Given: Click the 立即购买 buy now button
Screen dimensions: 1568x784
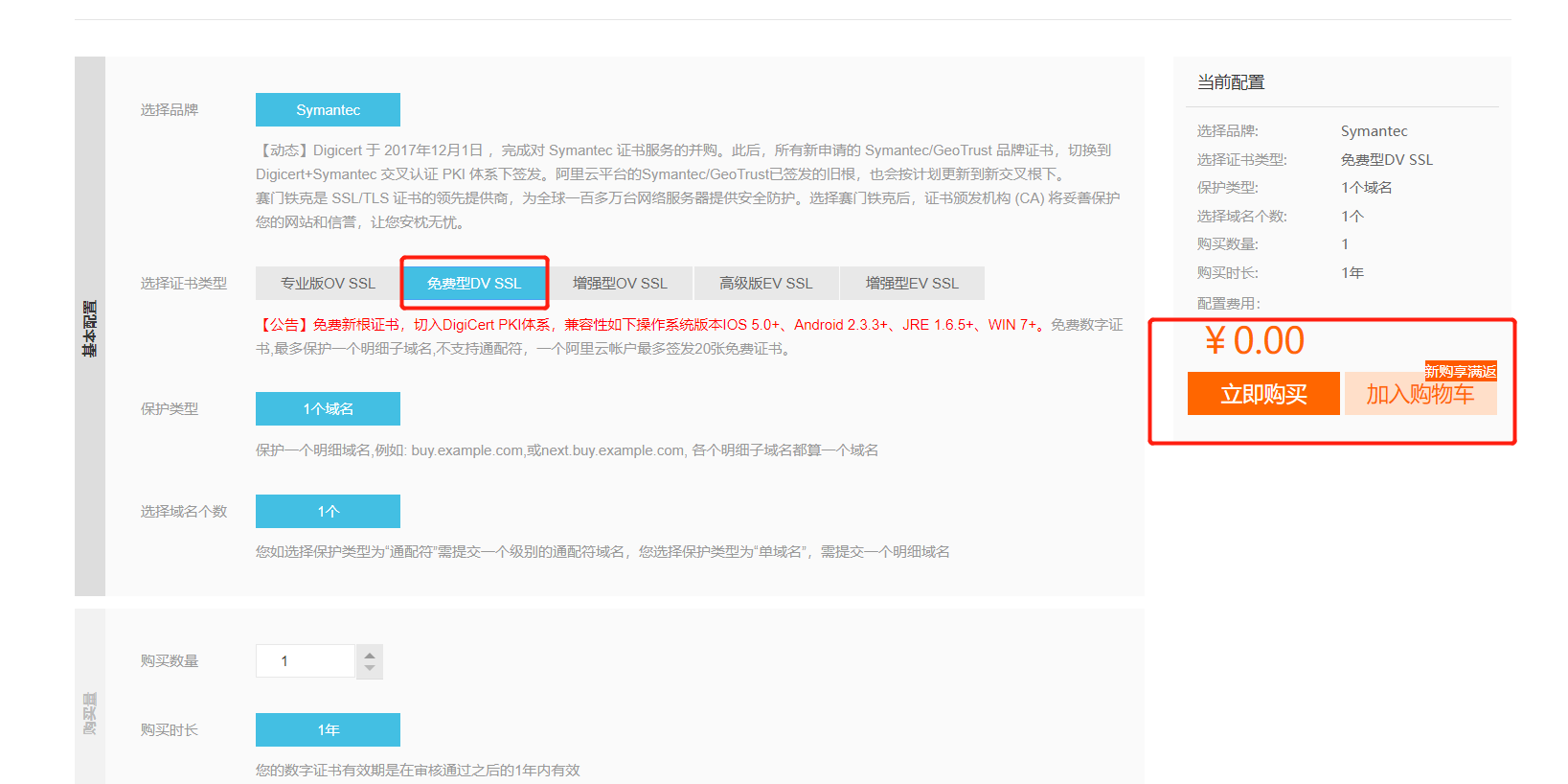Looking at the screenshot, I should pyautogui.click(x=1263, y=394).
